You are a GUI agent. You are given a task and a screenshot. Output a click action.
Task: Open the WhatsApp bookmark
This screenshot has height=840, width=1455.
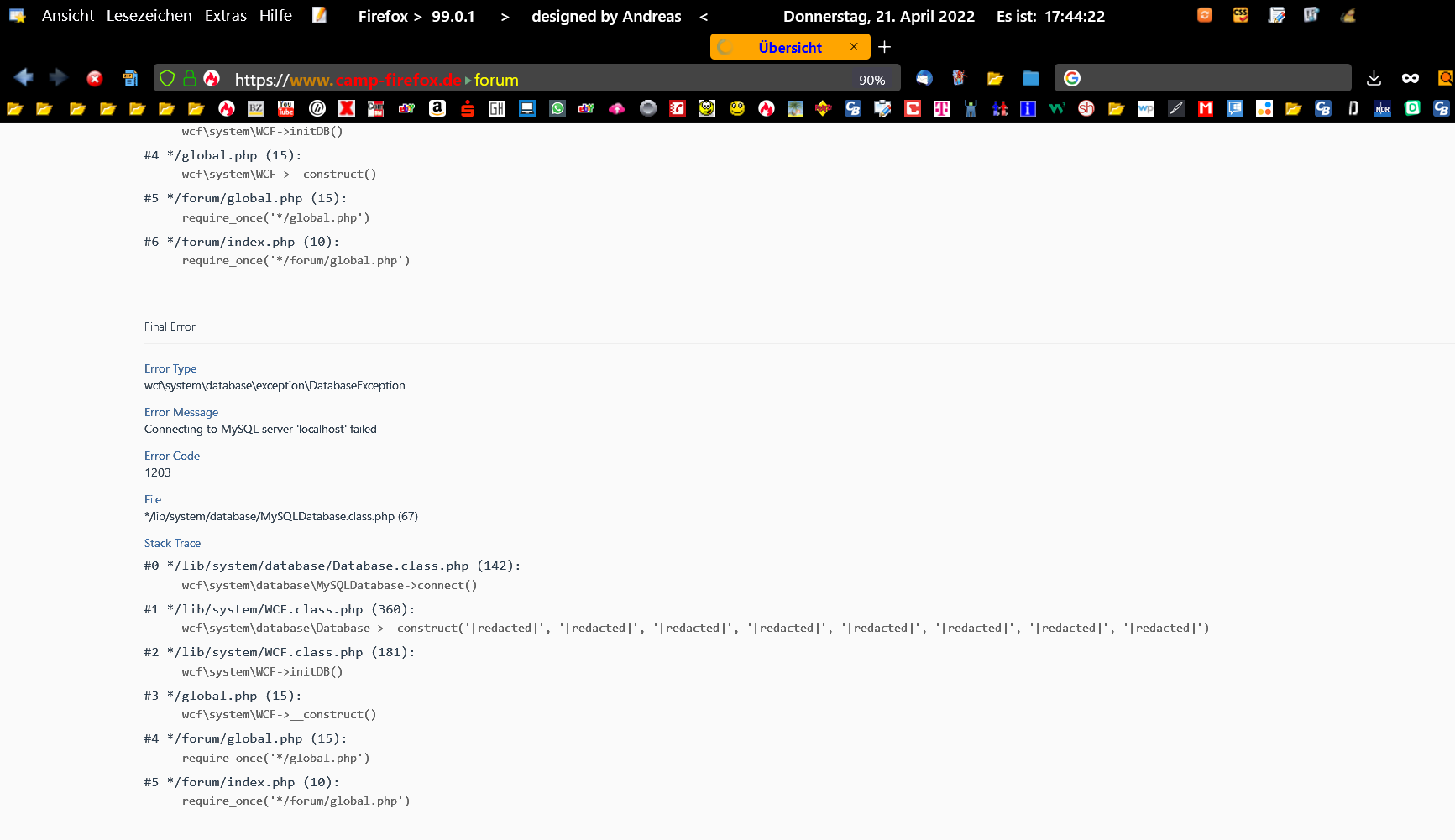point(557,108)
